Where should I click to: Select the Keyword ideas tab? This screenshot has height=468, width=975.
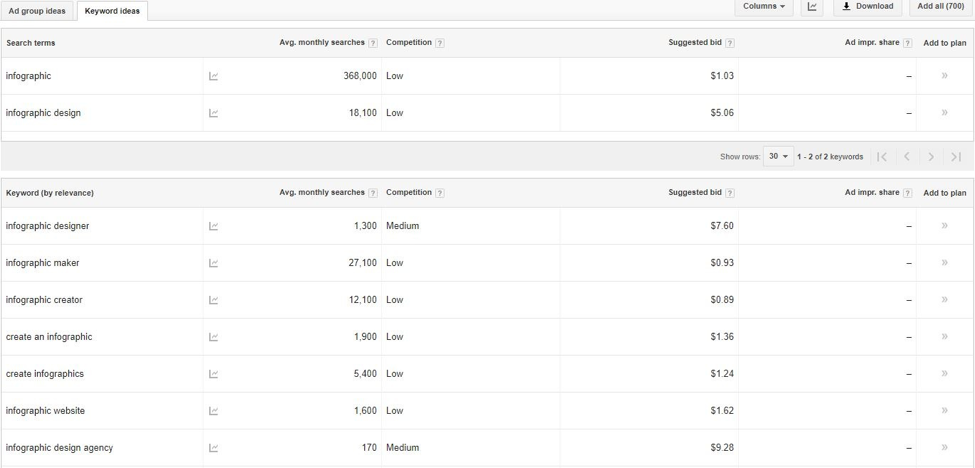(112, 11)
